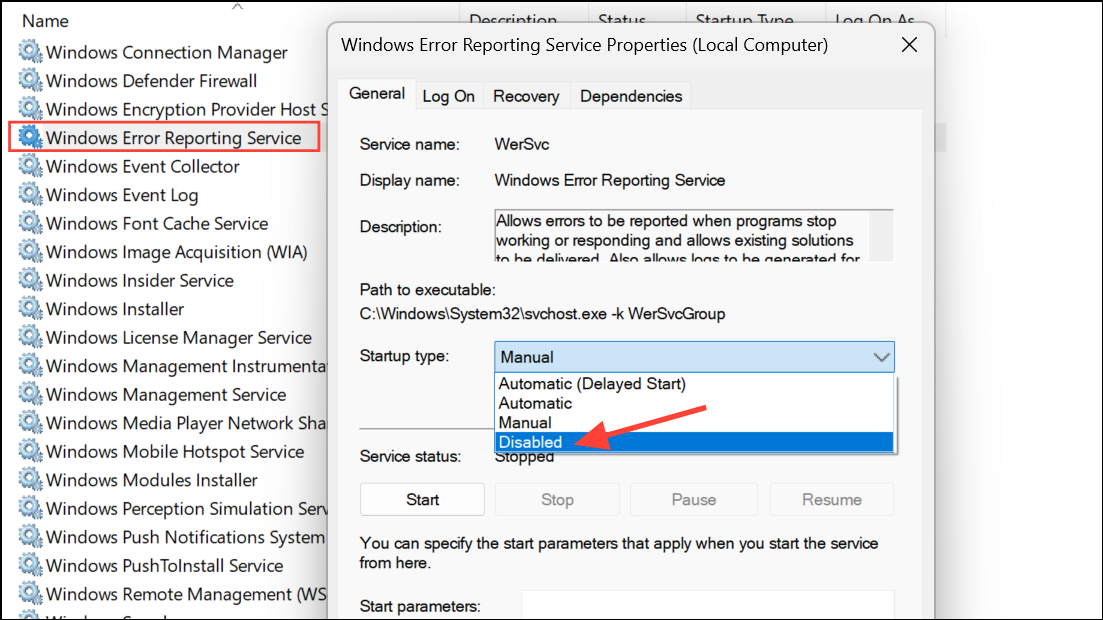Image resolution: width=1103 pixels, height=620 pixels.
Task: Select the Windows Event Collector service
Action: [x=142, y=166]
